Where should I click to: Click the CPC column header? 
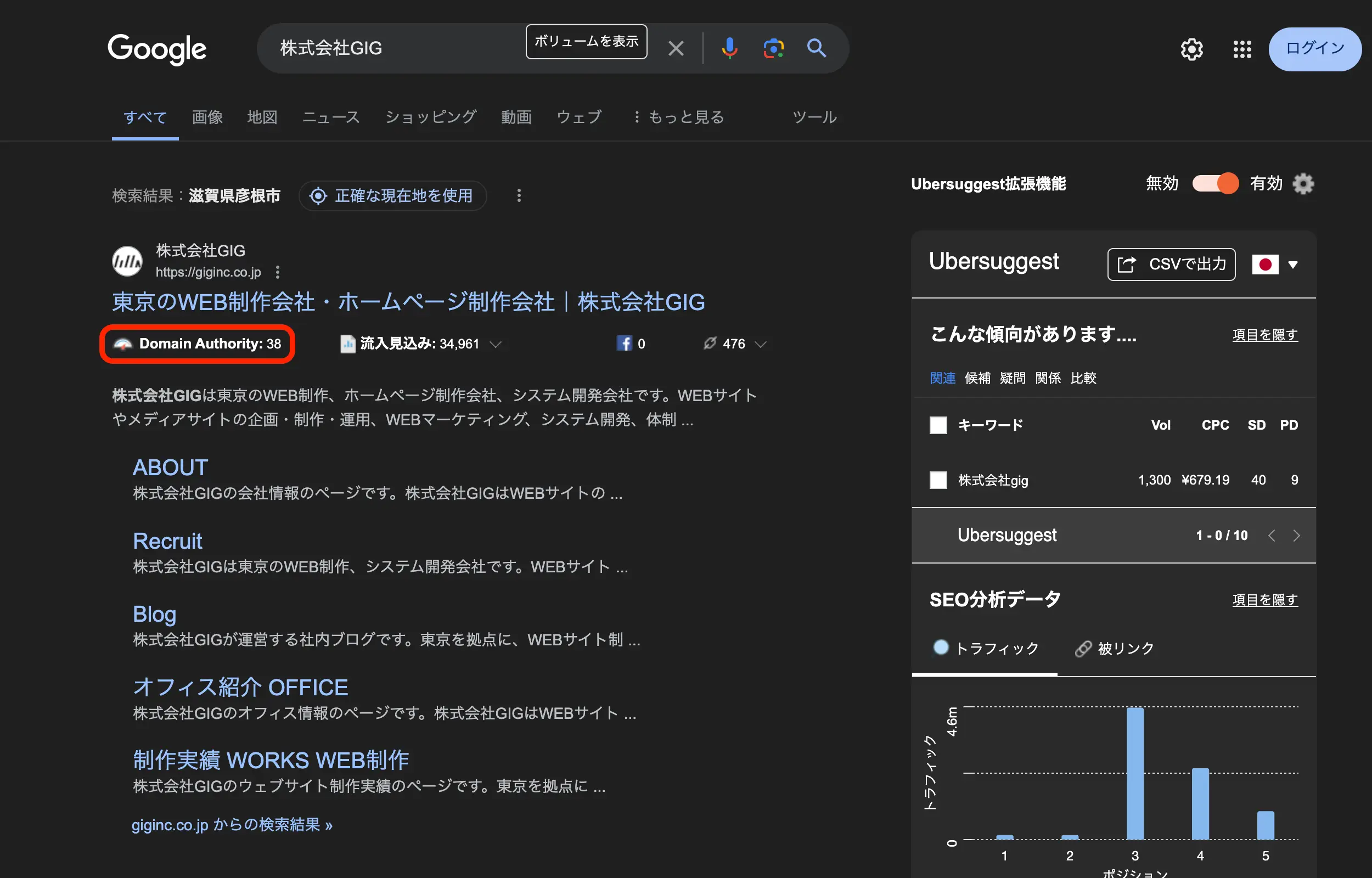coord(1214,425)
